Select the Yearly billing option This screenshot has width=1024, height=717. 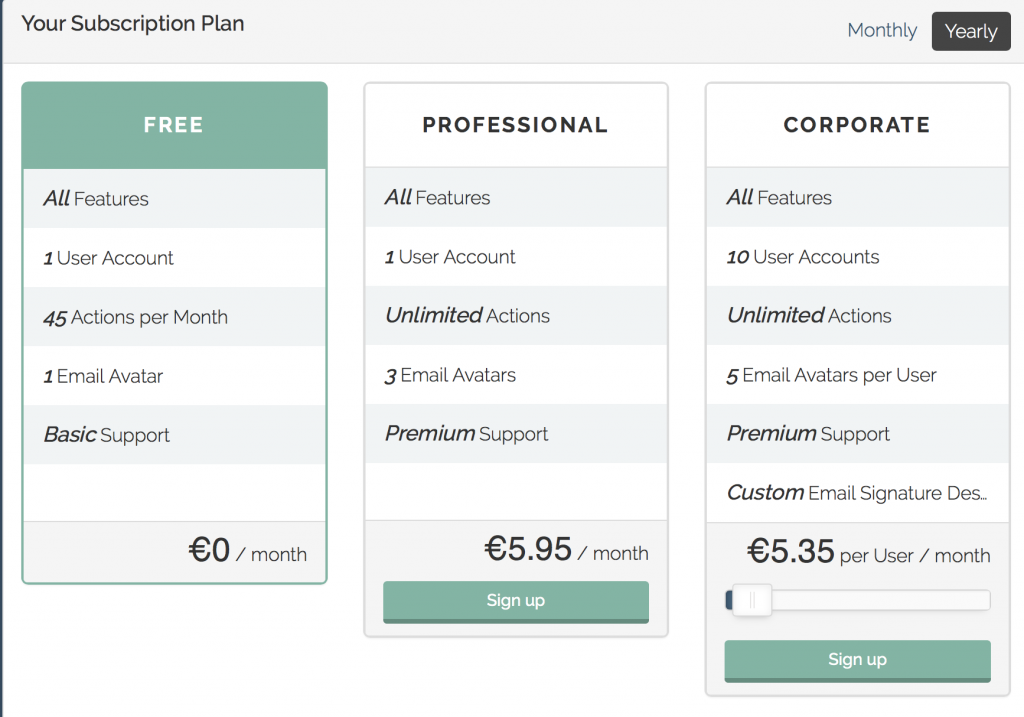971,31
